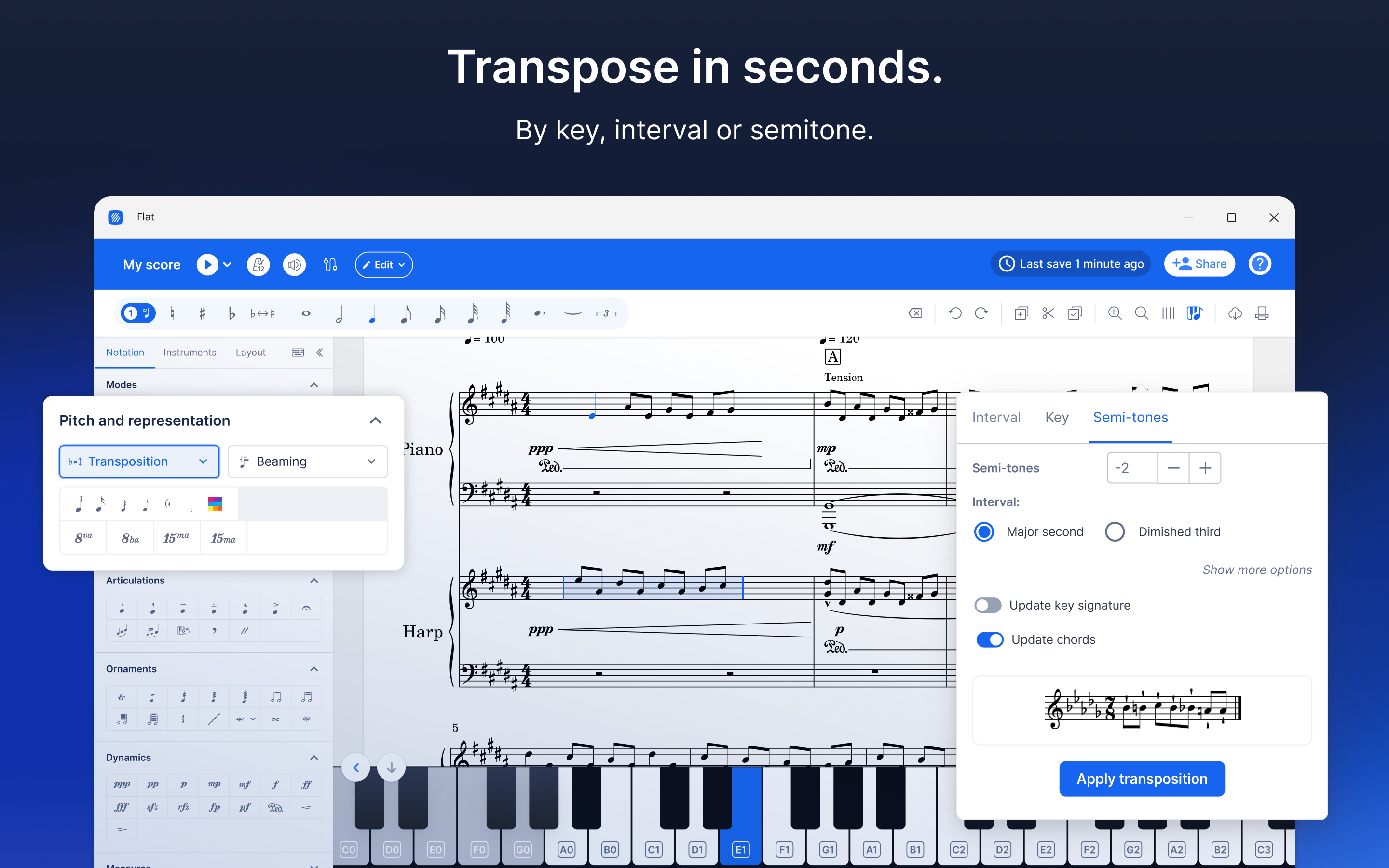The height and width of the screenshot is (868, 1389).
Task: Open the mixer settings icon
Action: point(330,265)
